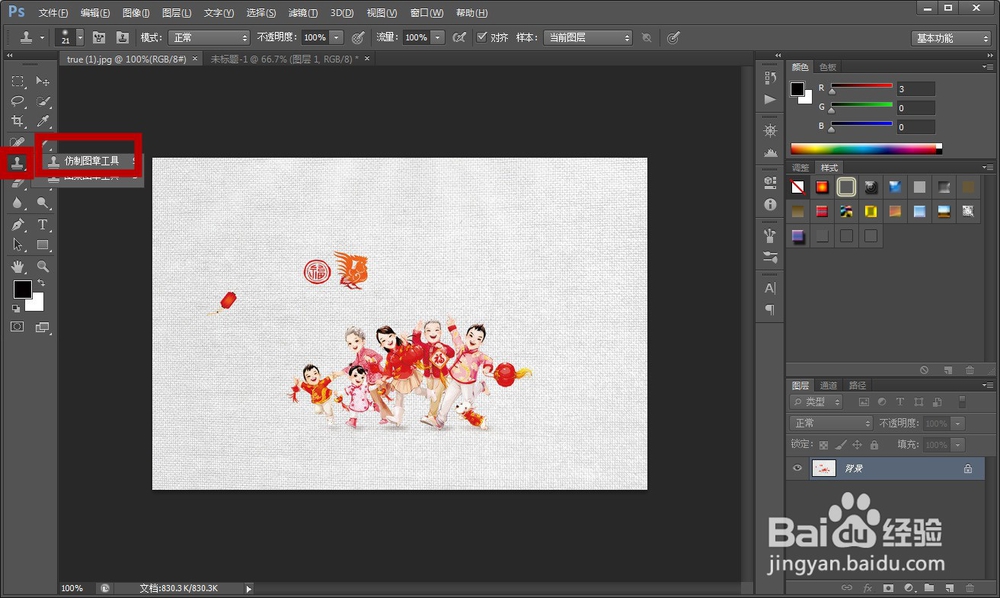1000x598 pixels.
Task: Select the Dodge tool
Action: tap(42, 203)
